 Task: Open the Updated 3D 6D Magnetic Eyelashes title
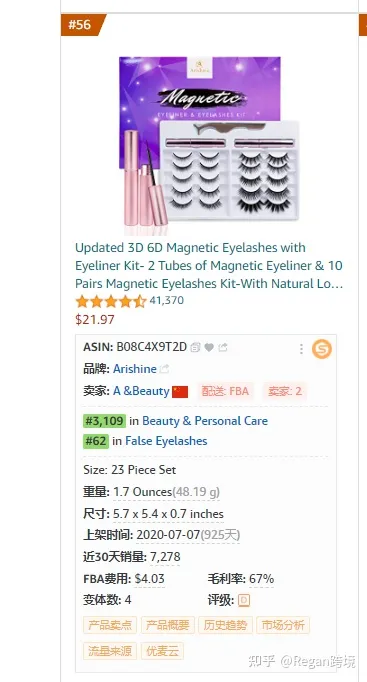209,265
